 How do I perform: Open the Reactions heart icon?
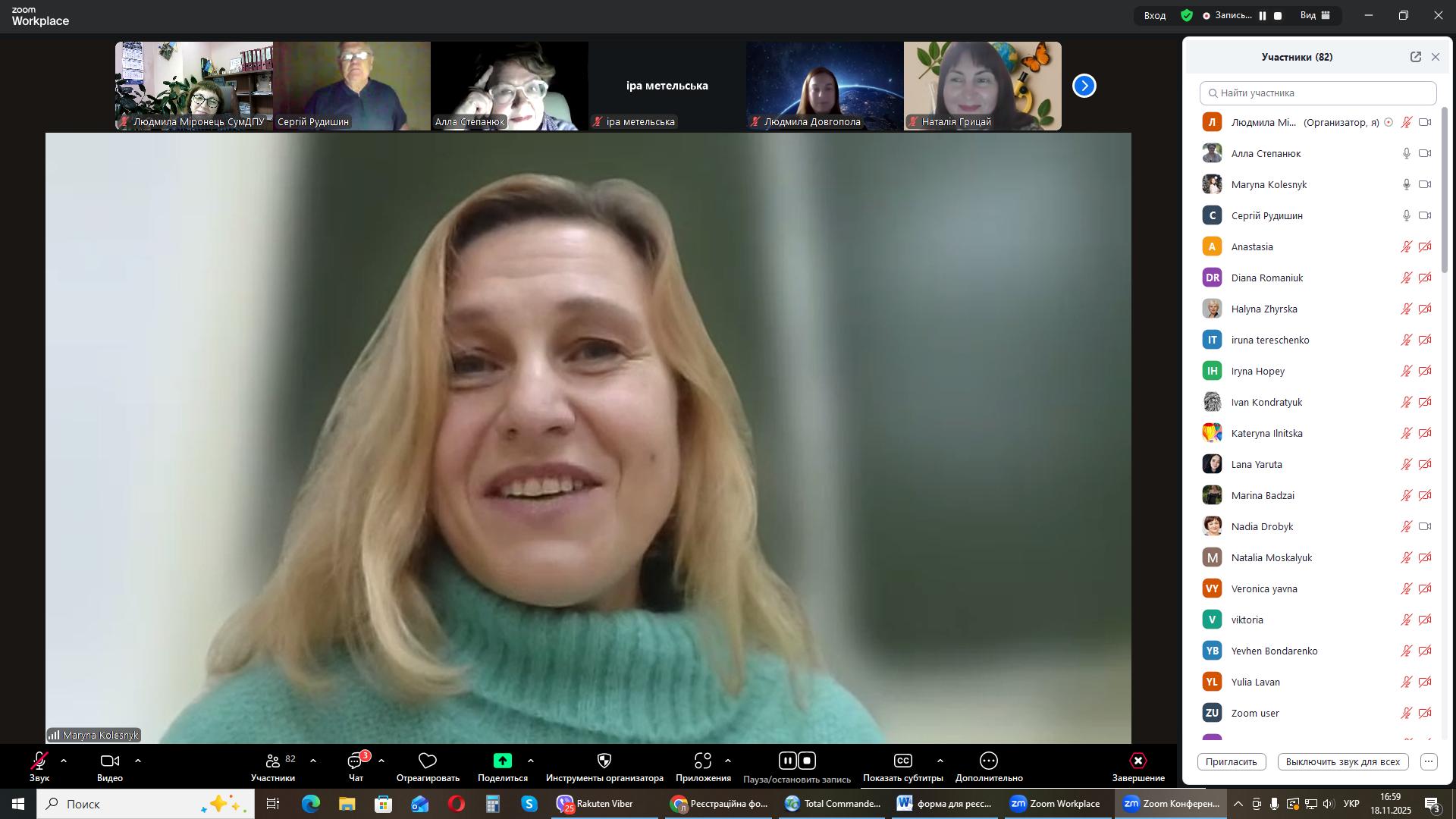coord(428,761)
